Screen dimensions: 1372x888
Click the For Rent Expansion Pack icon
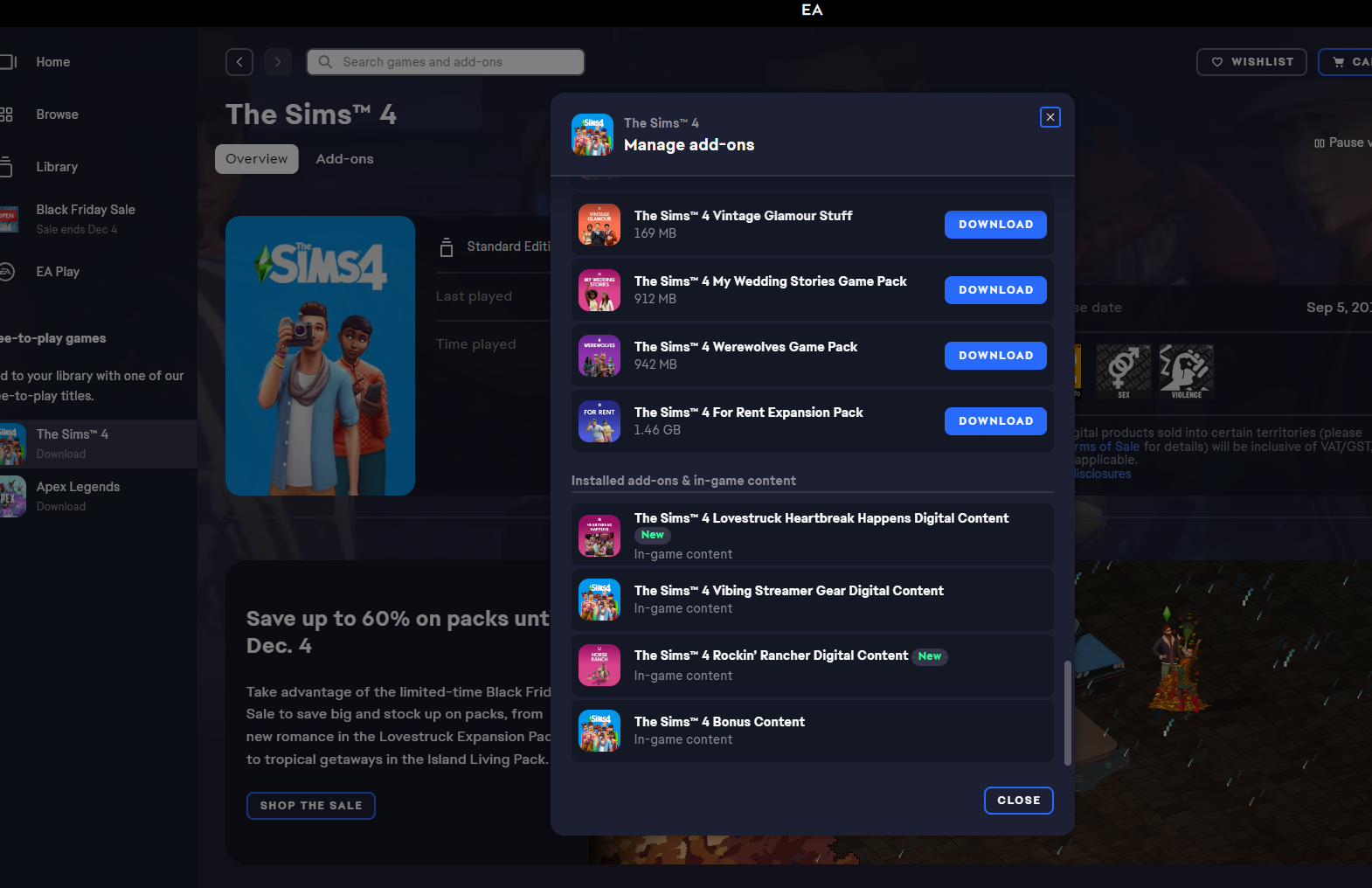pos(599,421)
